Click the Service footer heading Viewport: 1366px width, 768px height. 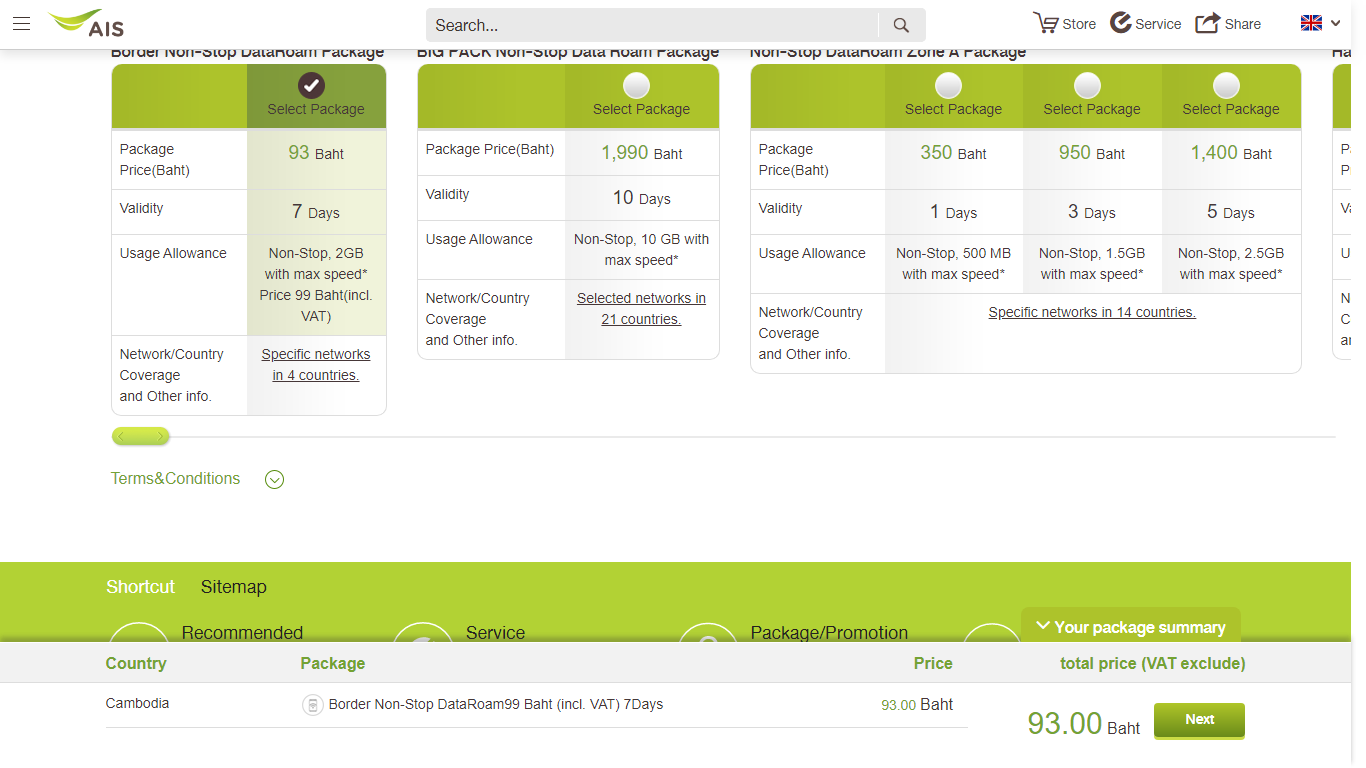(x=495, y=633)
